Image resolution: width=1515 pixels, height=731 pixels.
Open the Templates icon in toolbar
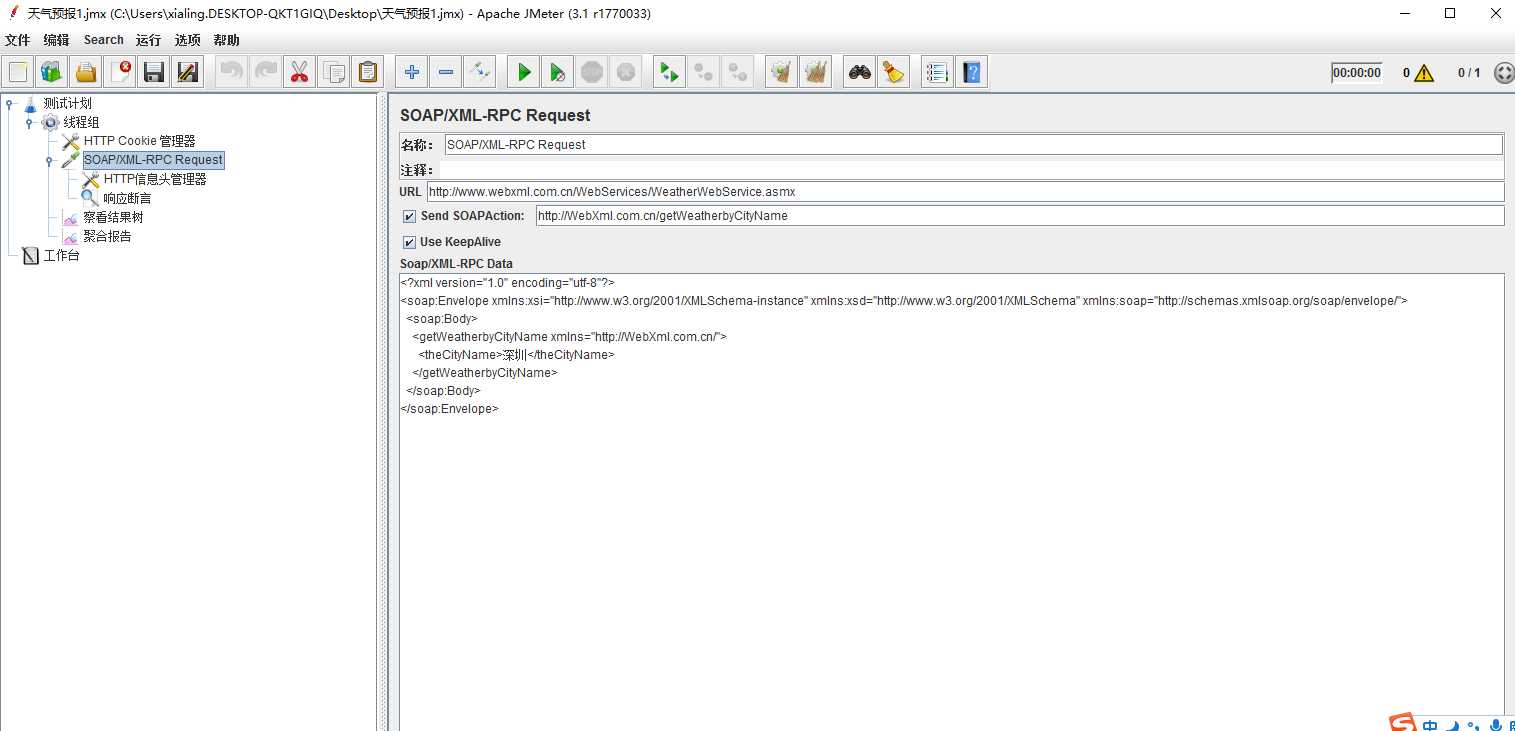click(51, 72)
